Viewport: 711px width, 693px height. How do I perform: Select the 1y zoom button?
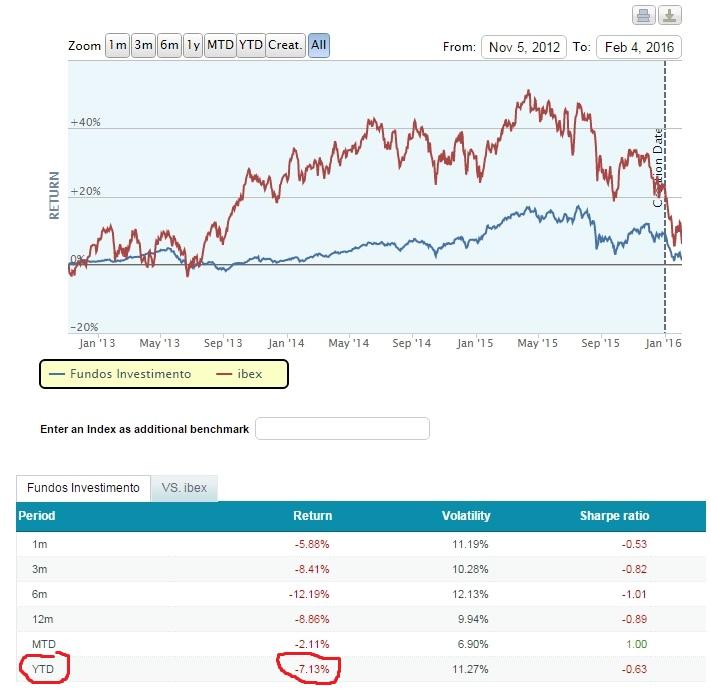pyautogui.click(x=193, y=46)
